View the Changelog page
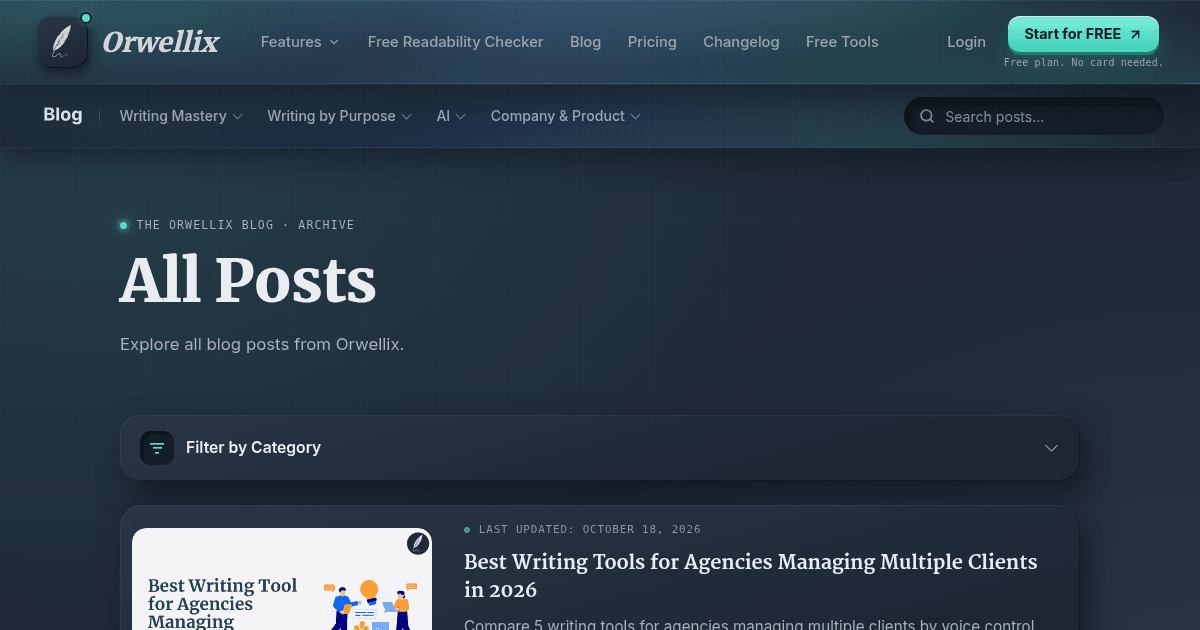 [x=741, y=42]
